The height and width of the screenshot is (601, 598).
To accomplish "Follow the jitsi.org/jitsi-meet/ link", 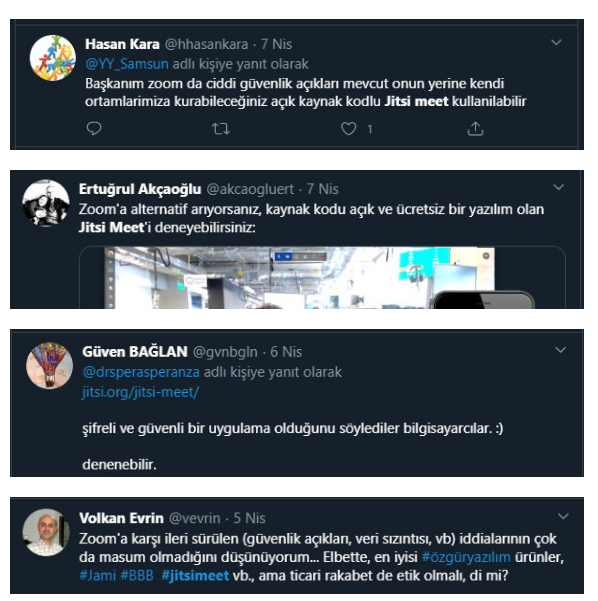I will click(x=140, y=392).
